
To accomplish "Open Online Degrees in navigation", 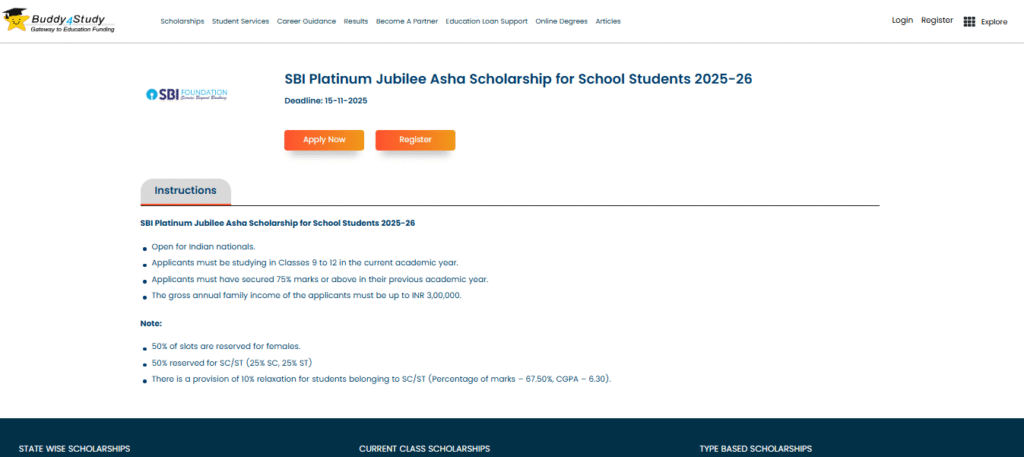I will point(561,21).
